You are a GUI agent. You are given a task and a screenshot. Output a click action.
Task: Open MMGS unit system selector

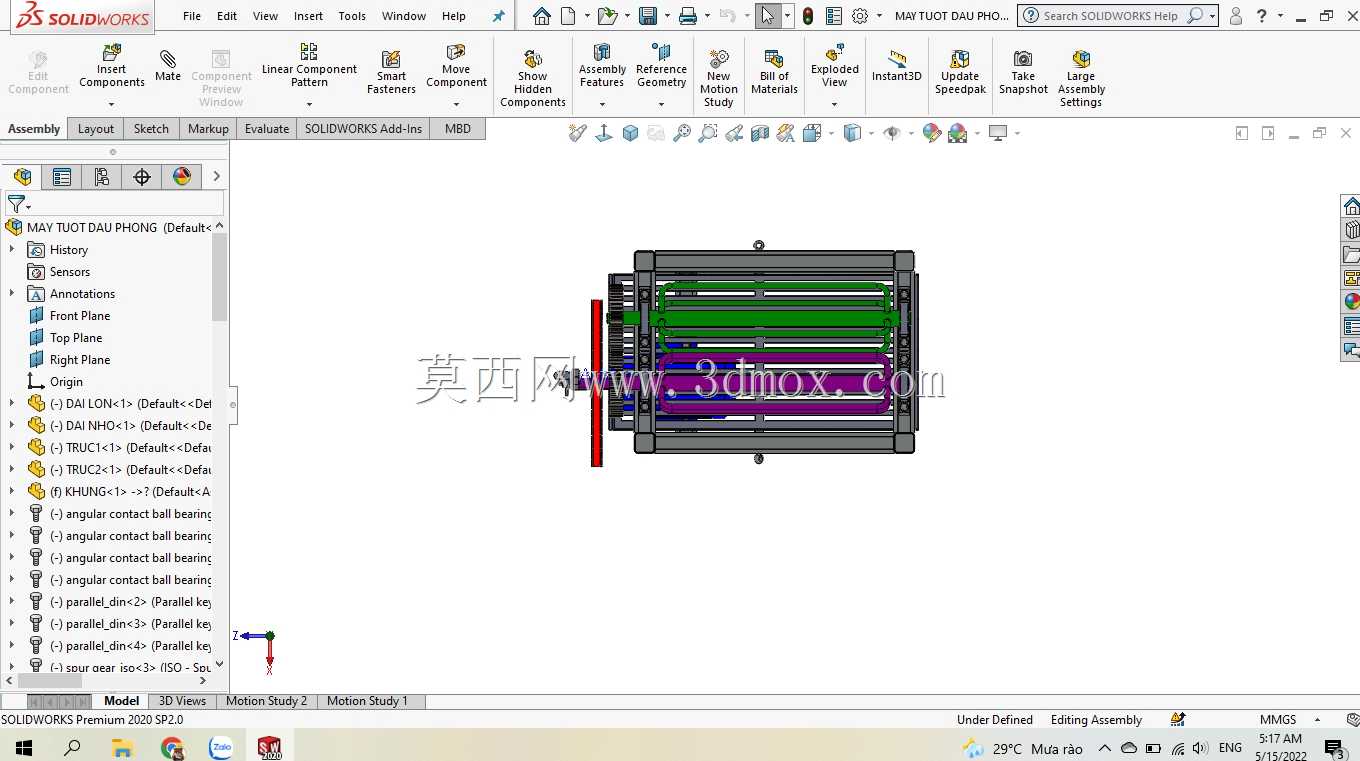(x=1290, y=720)
